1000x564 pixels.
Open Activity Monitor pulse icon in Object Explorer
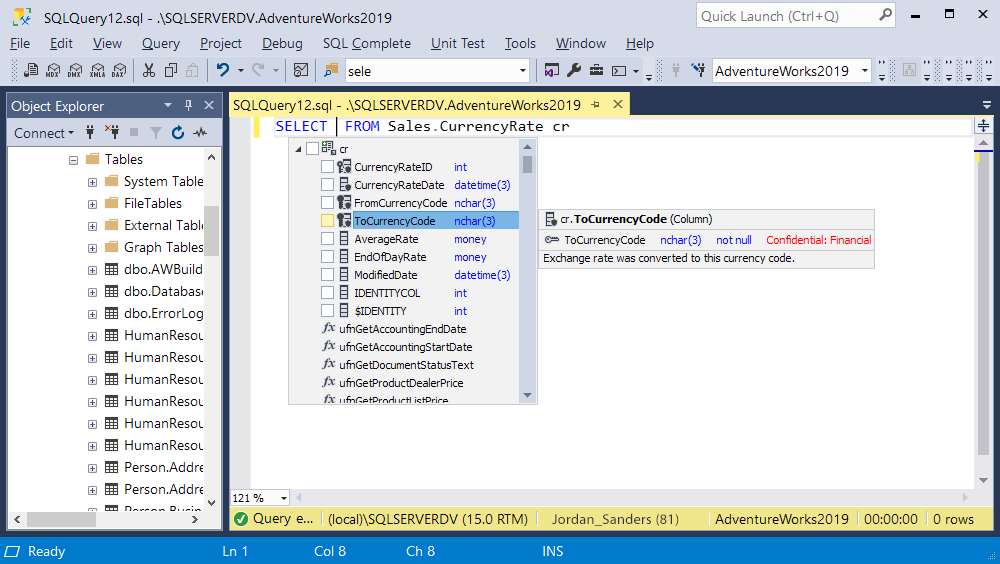[x=200, y=133]
